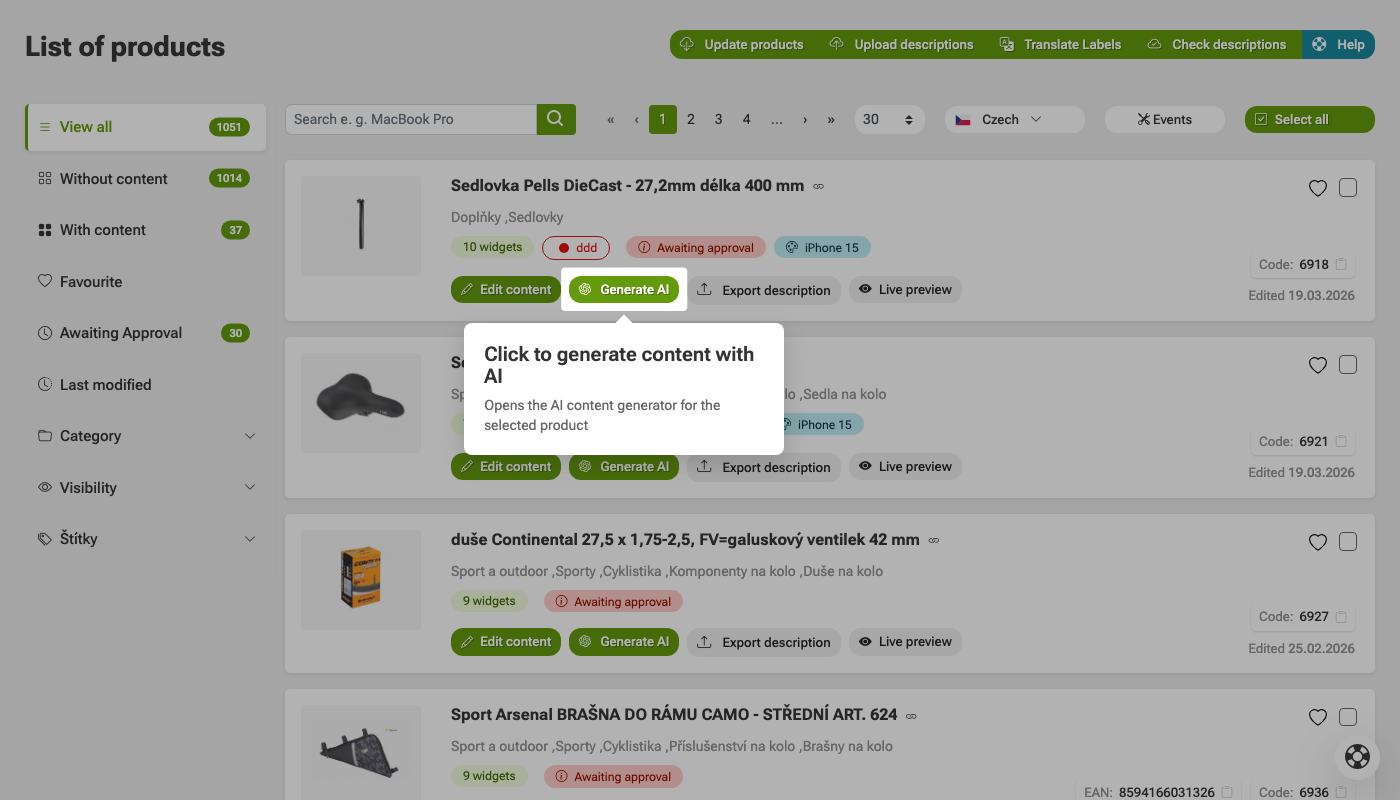Click Check descriptions button

tap(1217, 44)
